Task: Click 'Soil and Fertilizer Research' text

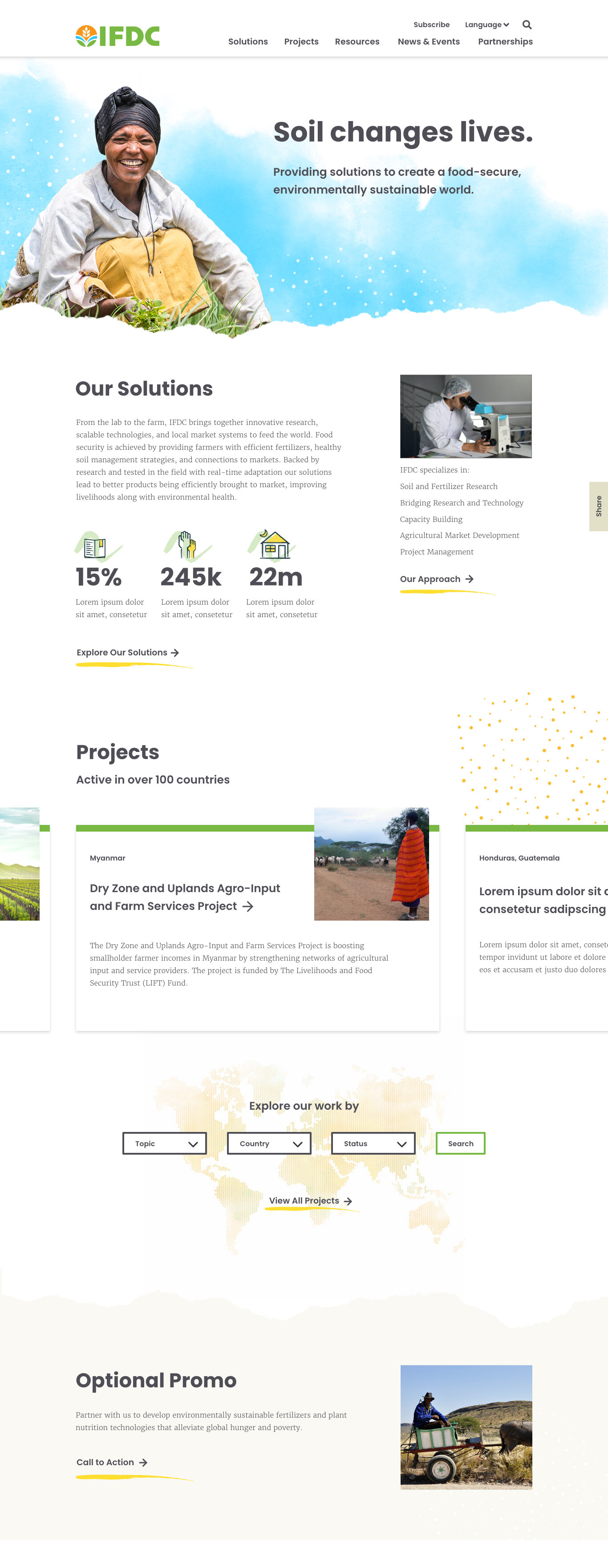Action: pyautogui.click(x=449, y=486)
